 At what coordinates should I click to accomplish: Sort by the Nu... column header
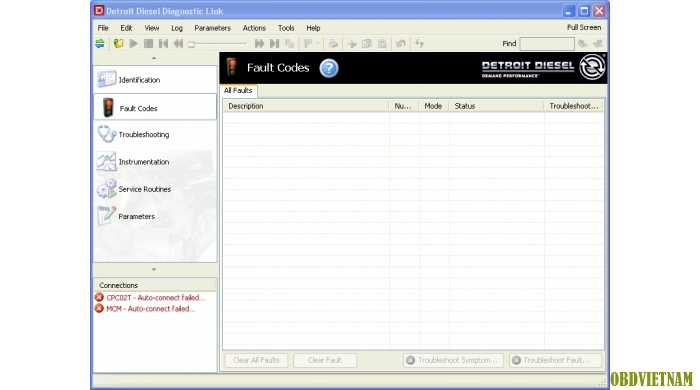(404, 106)
